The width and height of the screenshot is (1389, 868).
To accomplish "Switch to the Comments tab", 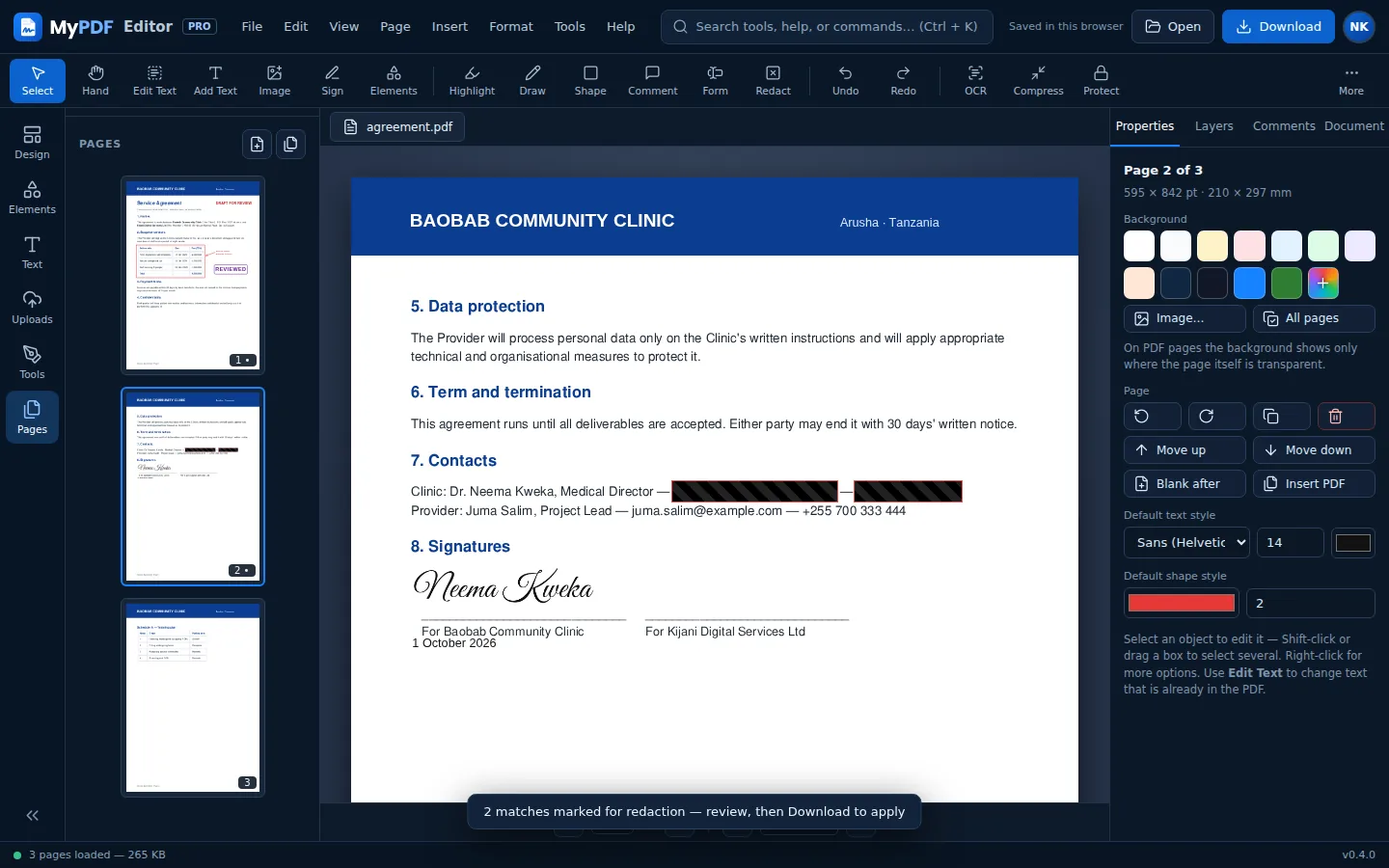I will click(1284, 126).
